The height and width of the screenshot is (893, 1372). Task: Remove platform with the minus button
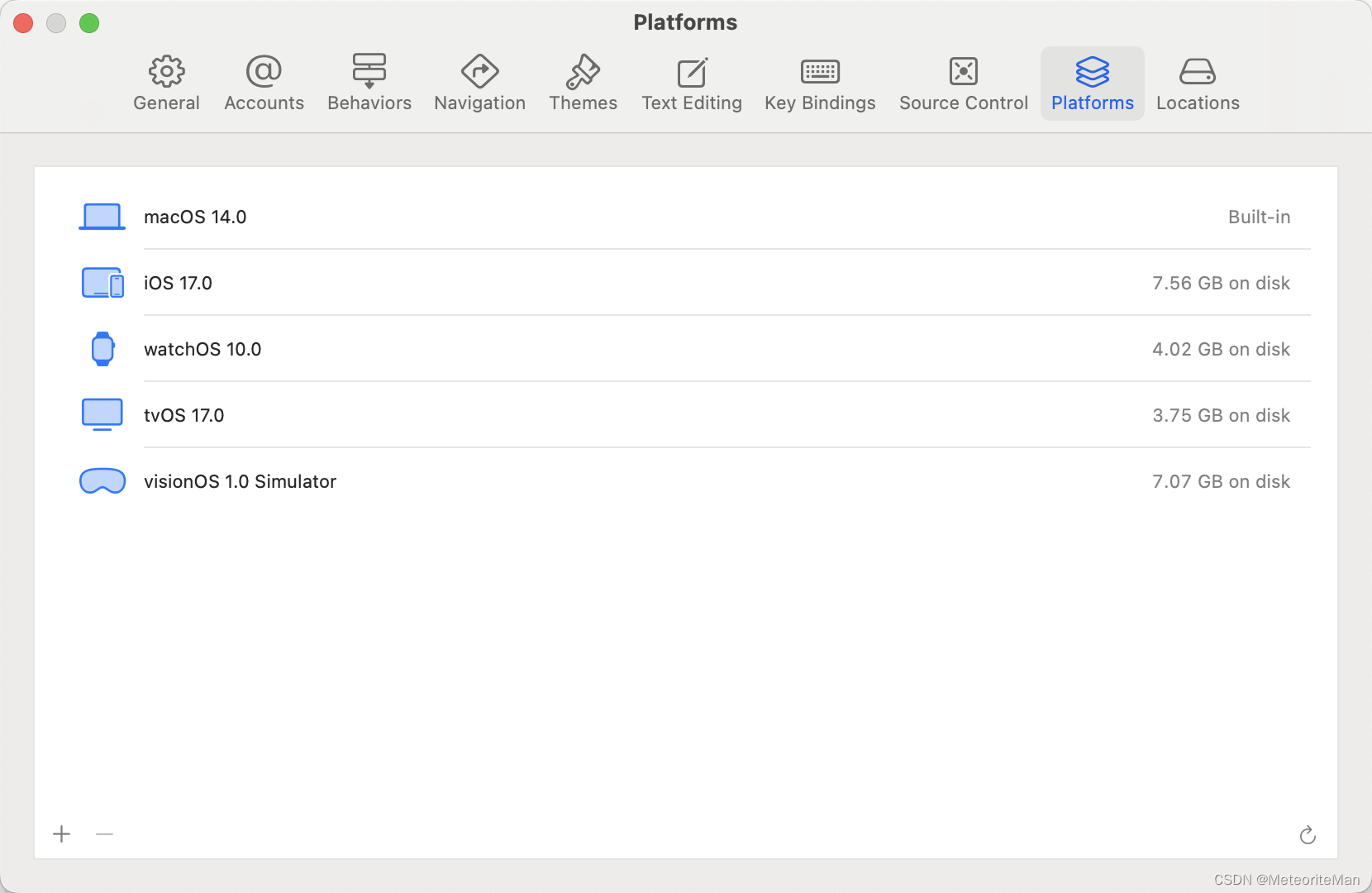104,834
